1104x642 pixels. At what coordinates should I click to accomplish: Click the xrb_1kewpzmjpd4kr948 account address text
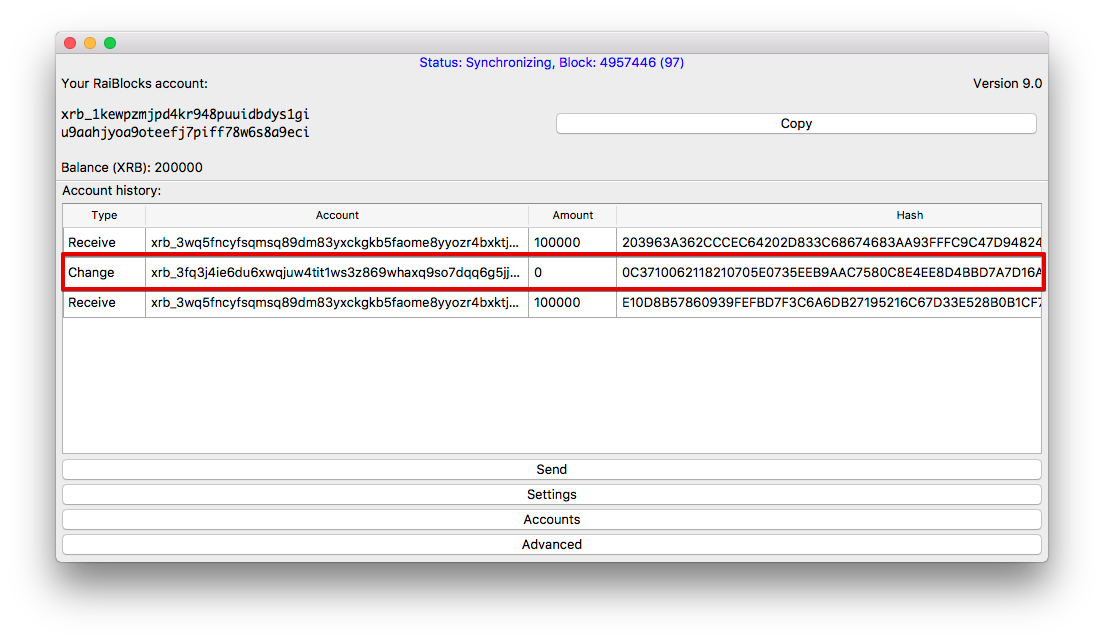[185, 123]
